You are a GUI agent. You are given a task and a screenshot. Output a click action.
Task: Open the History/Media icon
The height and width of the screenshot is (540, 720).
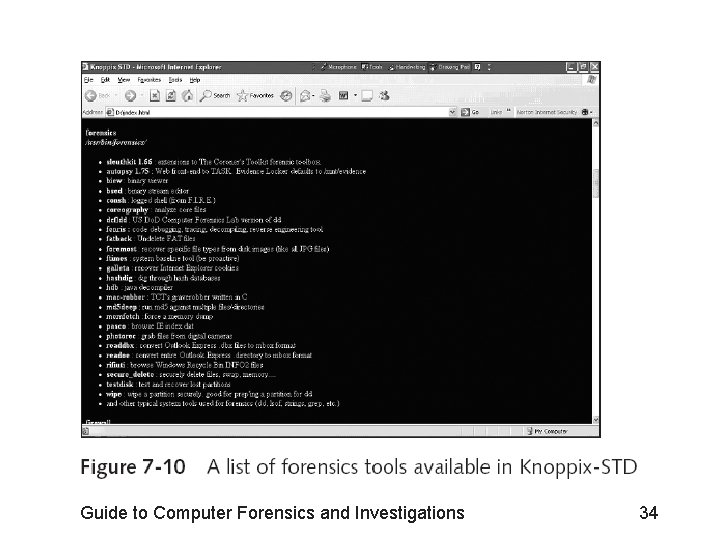(x=286, y=96)
